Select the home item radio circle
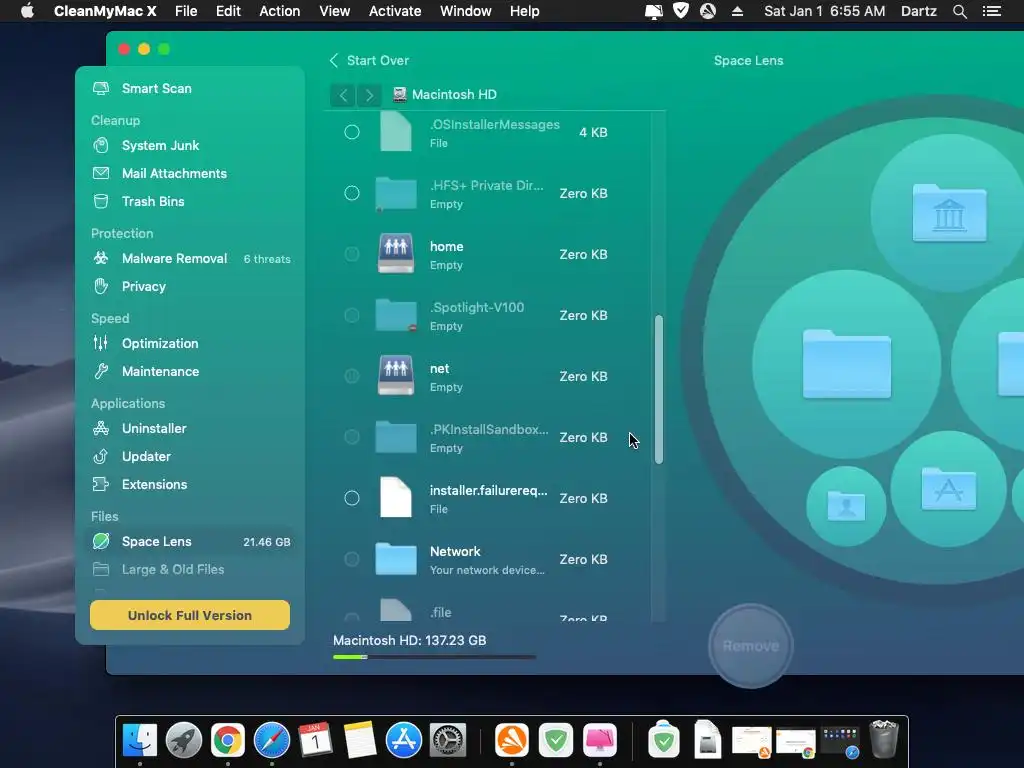The image size is (1024, 768). click(352, 254)
